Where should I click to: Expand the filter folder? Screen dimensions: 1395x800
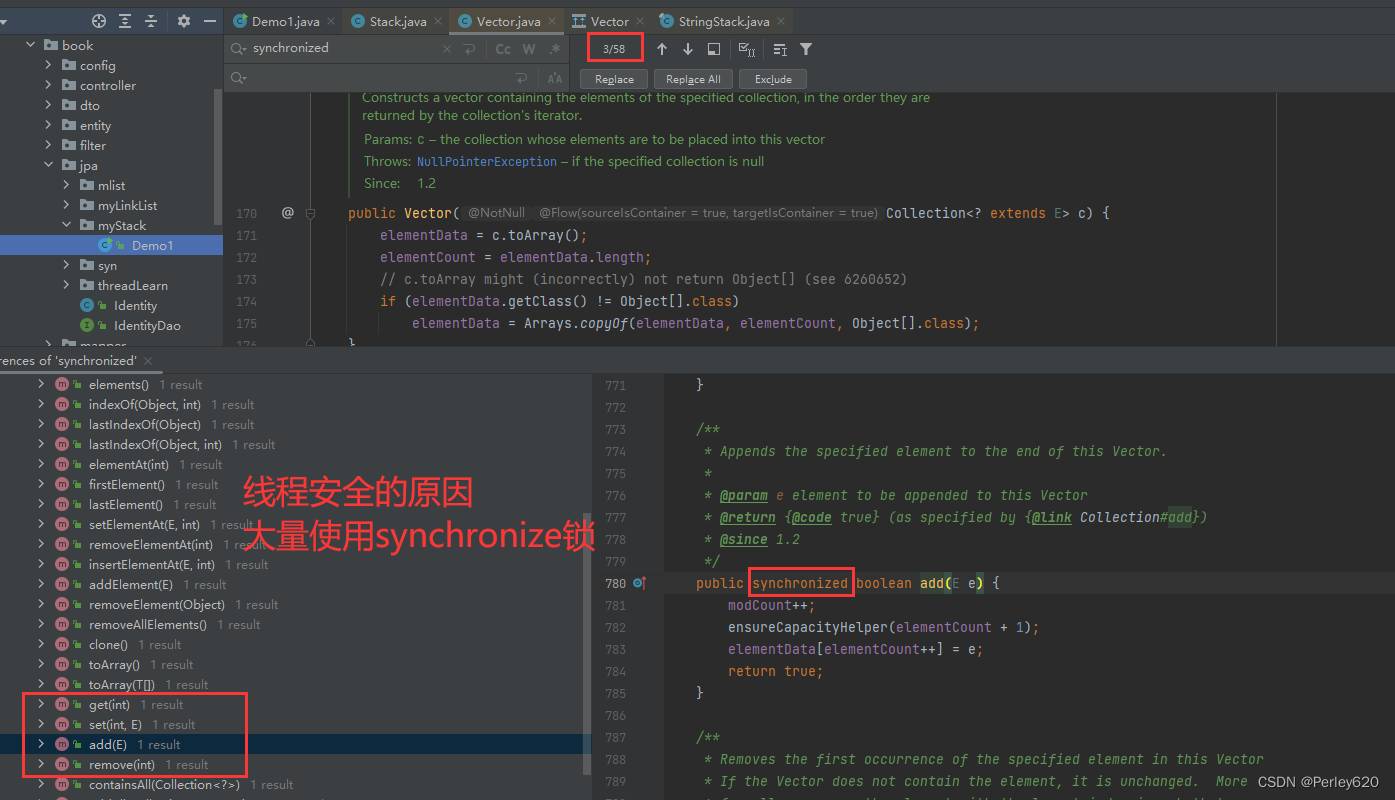(48, 145)
